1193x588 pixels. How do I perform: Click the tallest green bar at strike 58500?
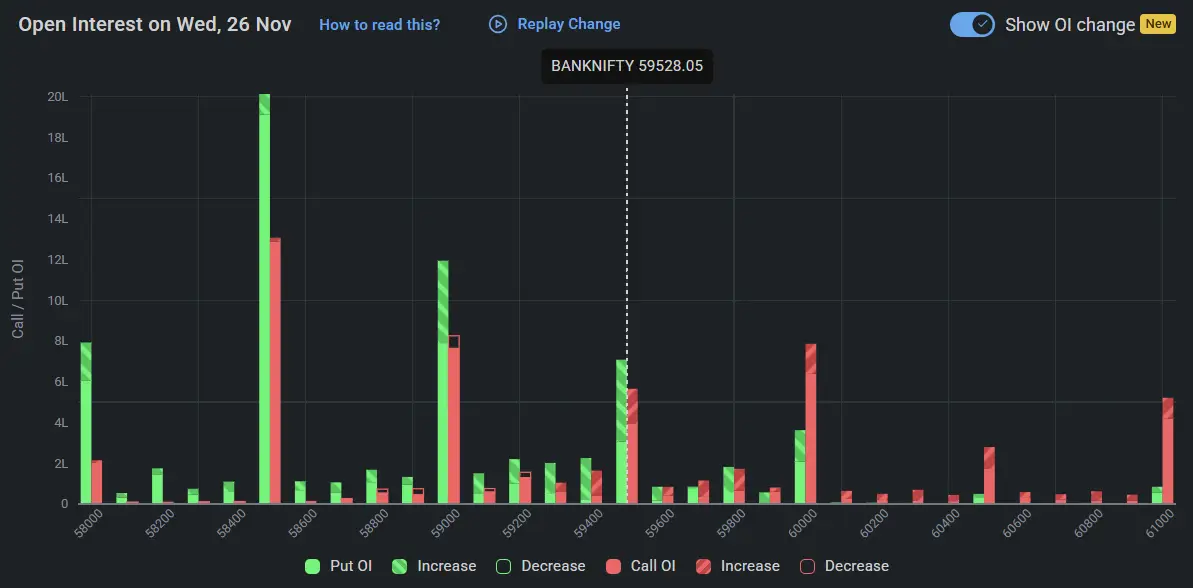pos(263,300)
